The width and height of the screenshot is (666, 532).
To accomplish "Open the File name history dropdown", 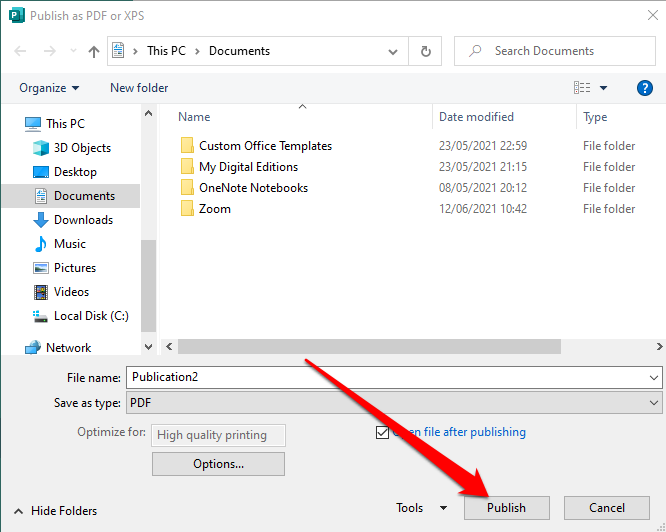I will point(654,378).
